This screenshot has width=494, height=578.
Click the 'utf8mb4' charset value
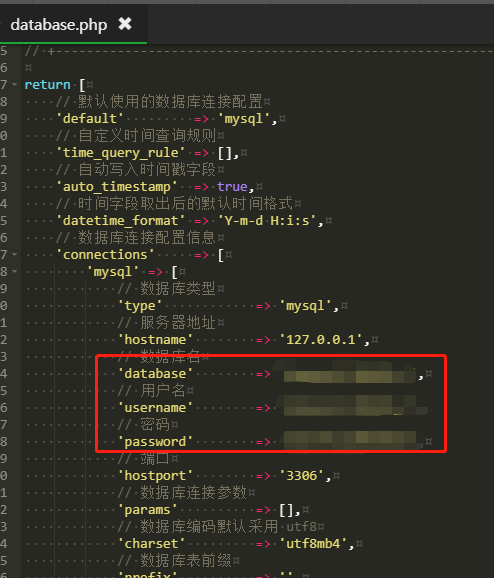[313, 543]
